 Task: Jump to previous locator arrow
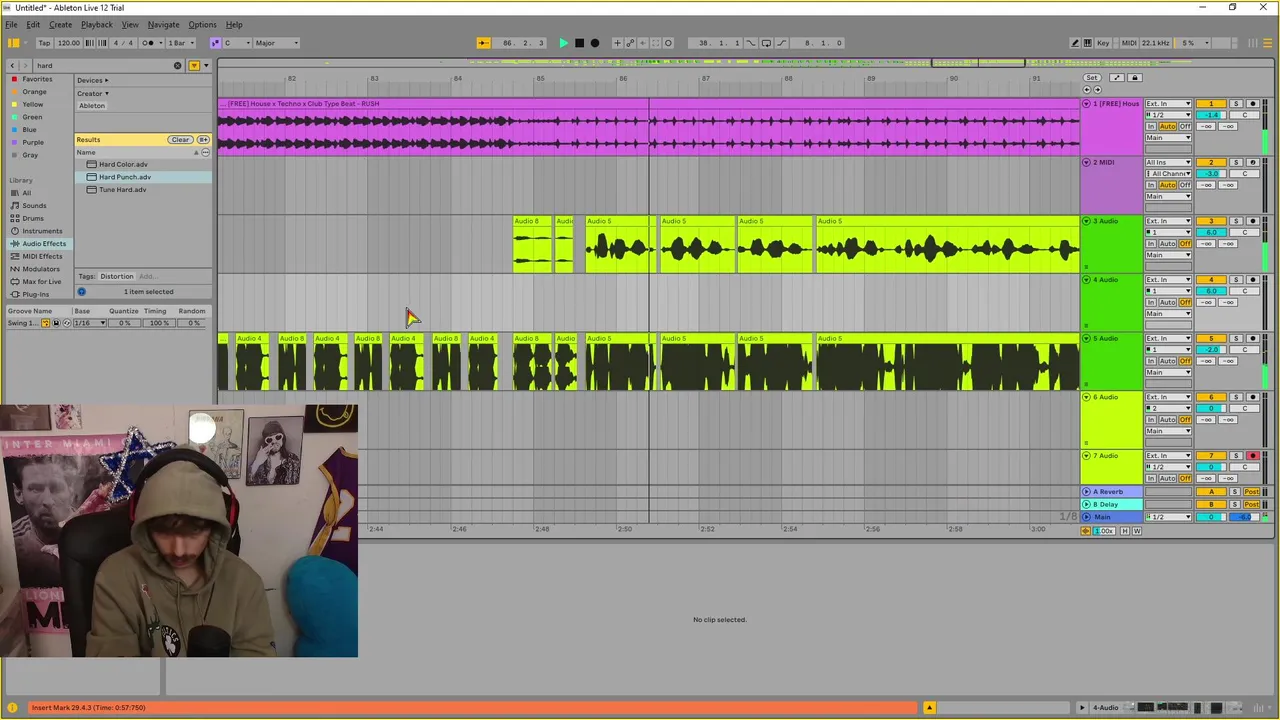[1087, 89]
